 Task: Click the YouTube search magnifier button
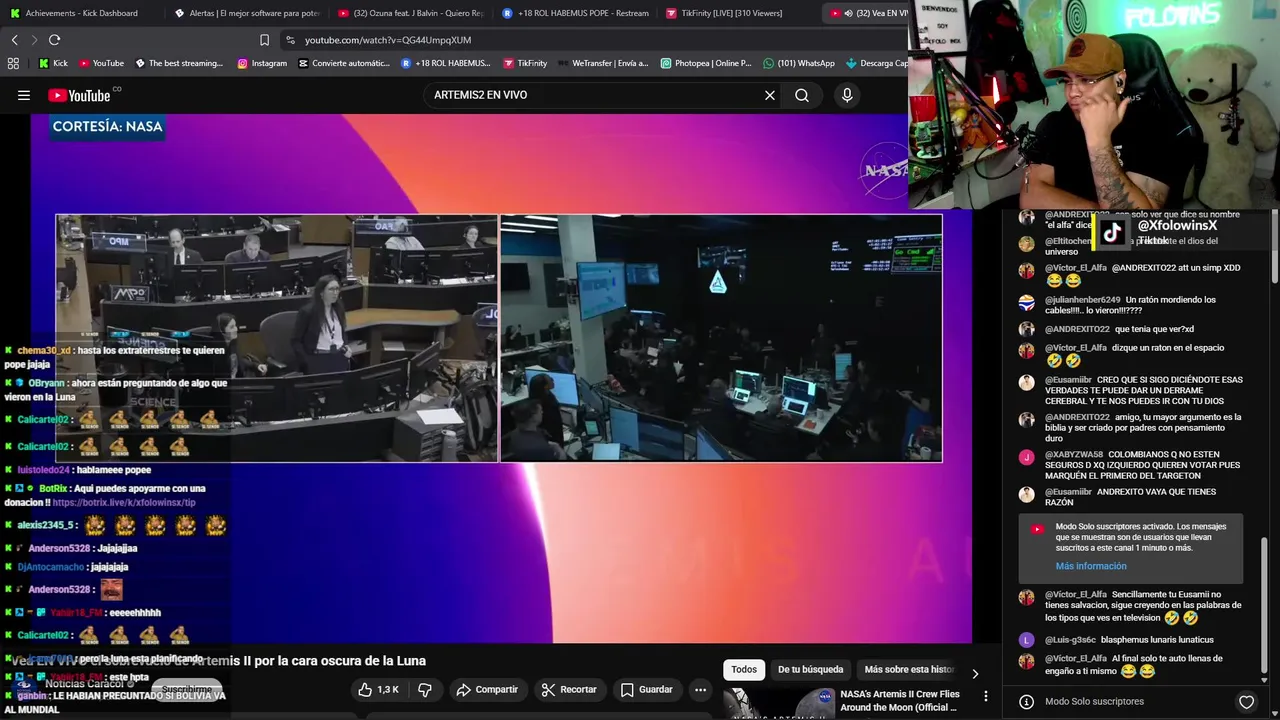click(x=802, y=95)
